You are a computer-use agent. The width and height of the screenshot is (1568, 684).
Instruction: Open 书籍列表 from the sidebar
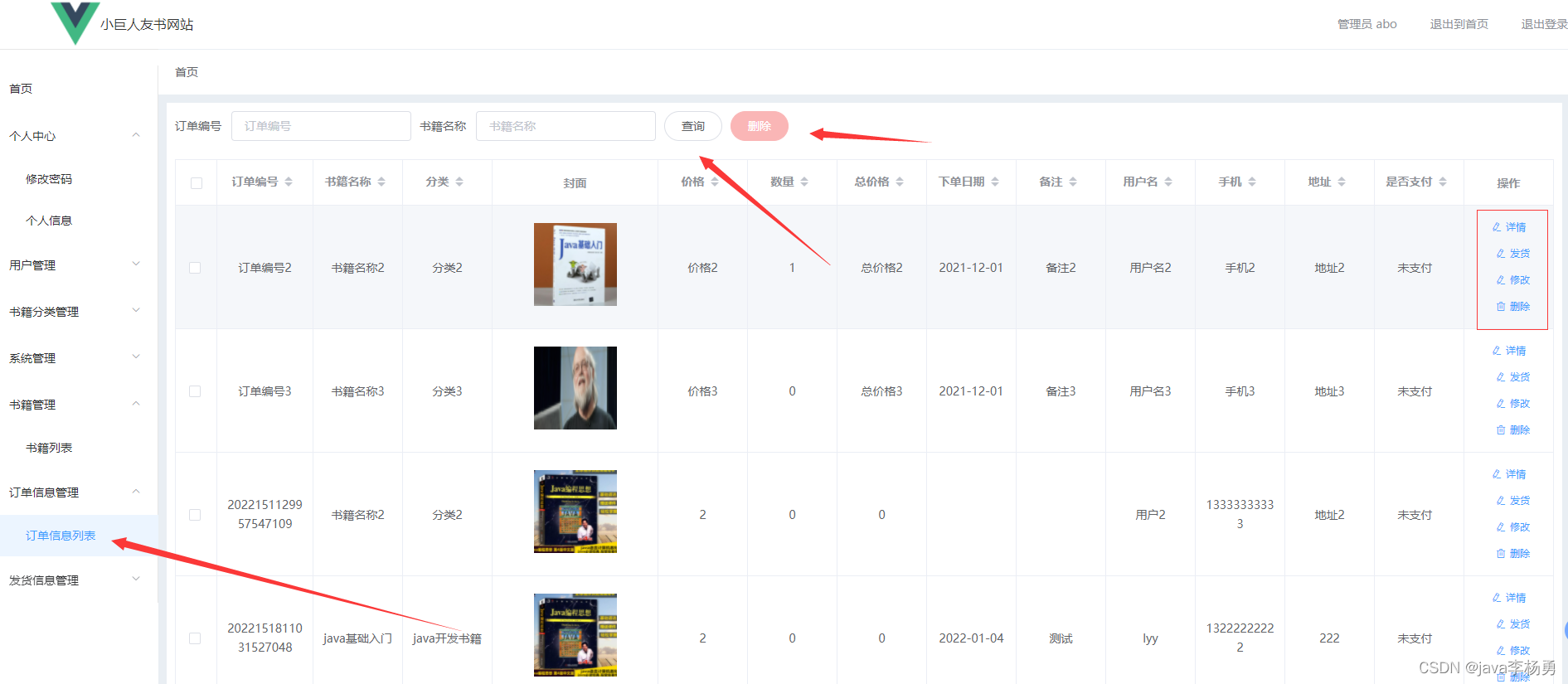pos(49,448)
